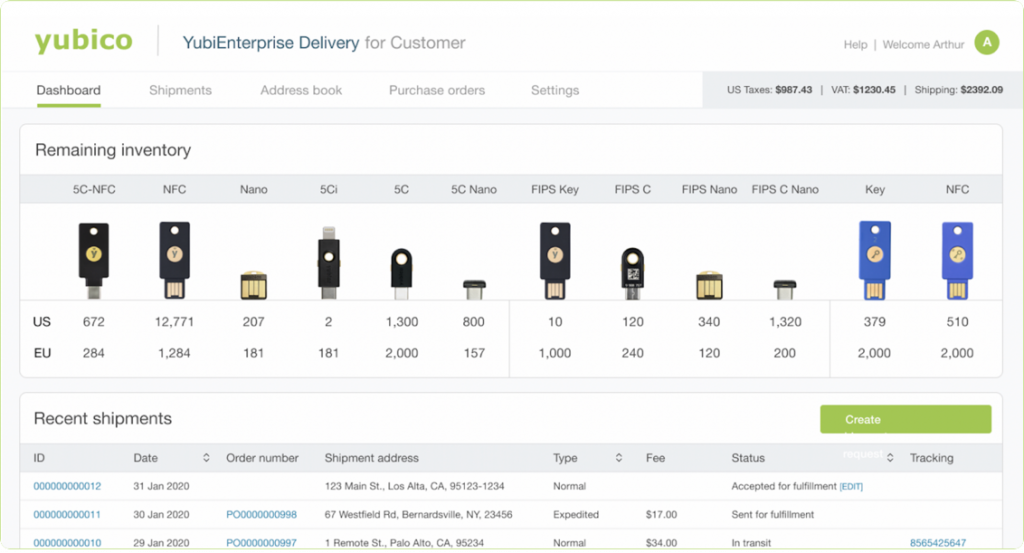Click VAT: $1230.45 value
The height and width of the screenshot is (553, 1024).
pos(863,90)
